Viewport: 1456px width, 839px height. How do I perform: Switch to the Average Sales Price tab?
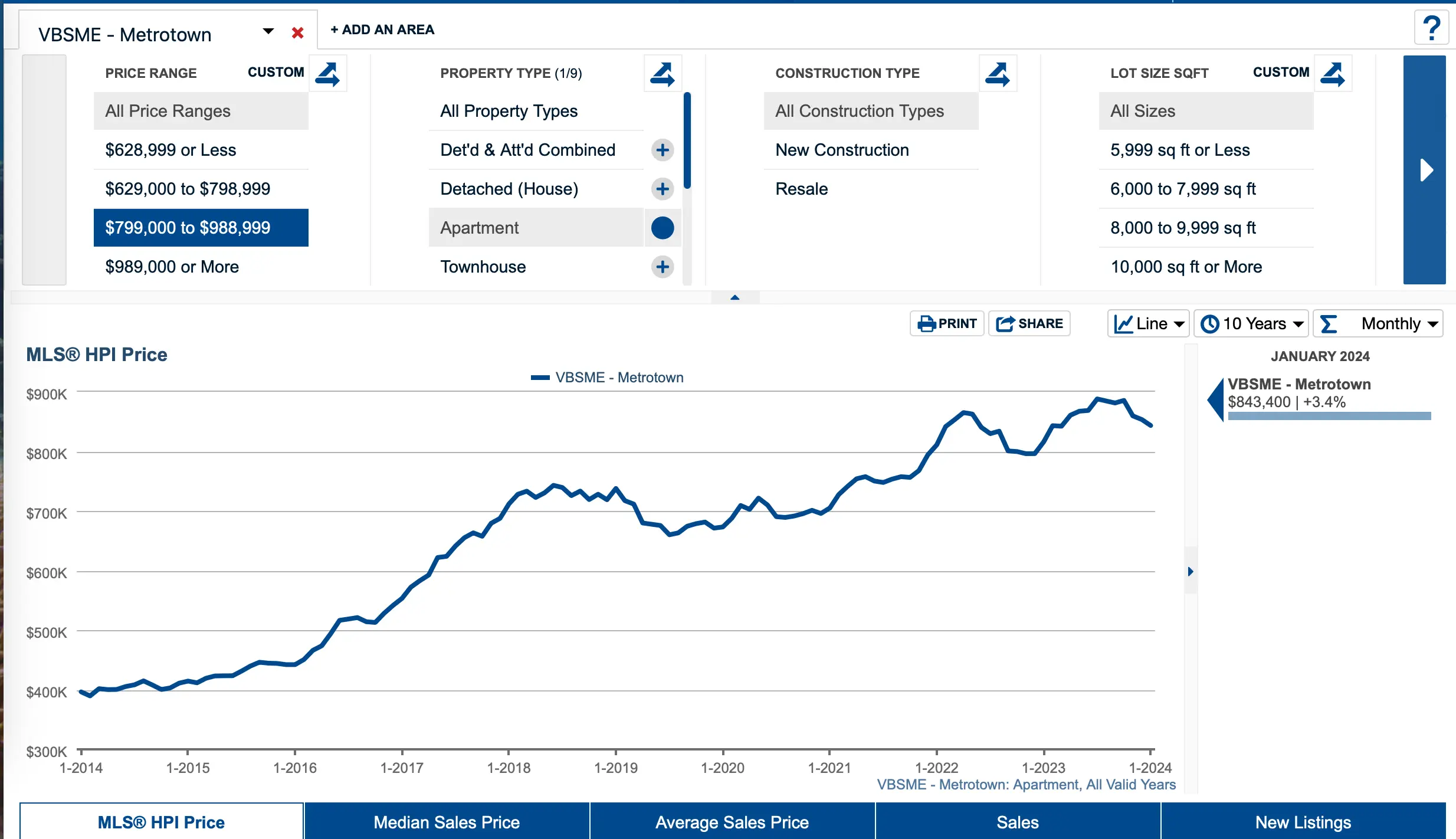(732, 822)
